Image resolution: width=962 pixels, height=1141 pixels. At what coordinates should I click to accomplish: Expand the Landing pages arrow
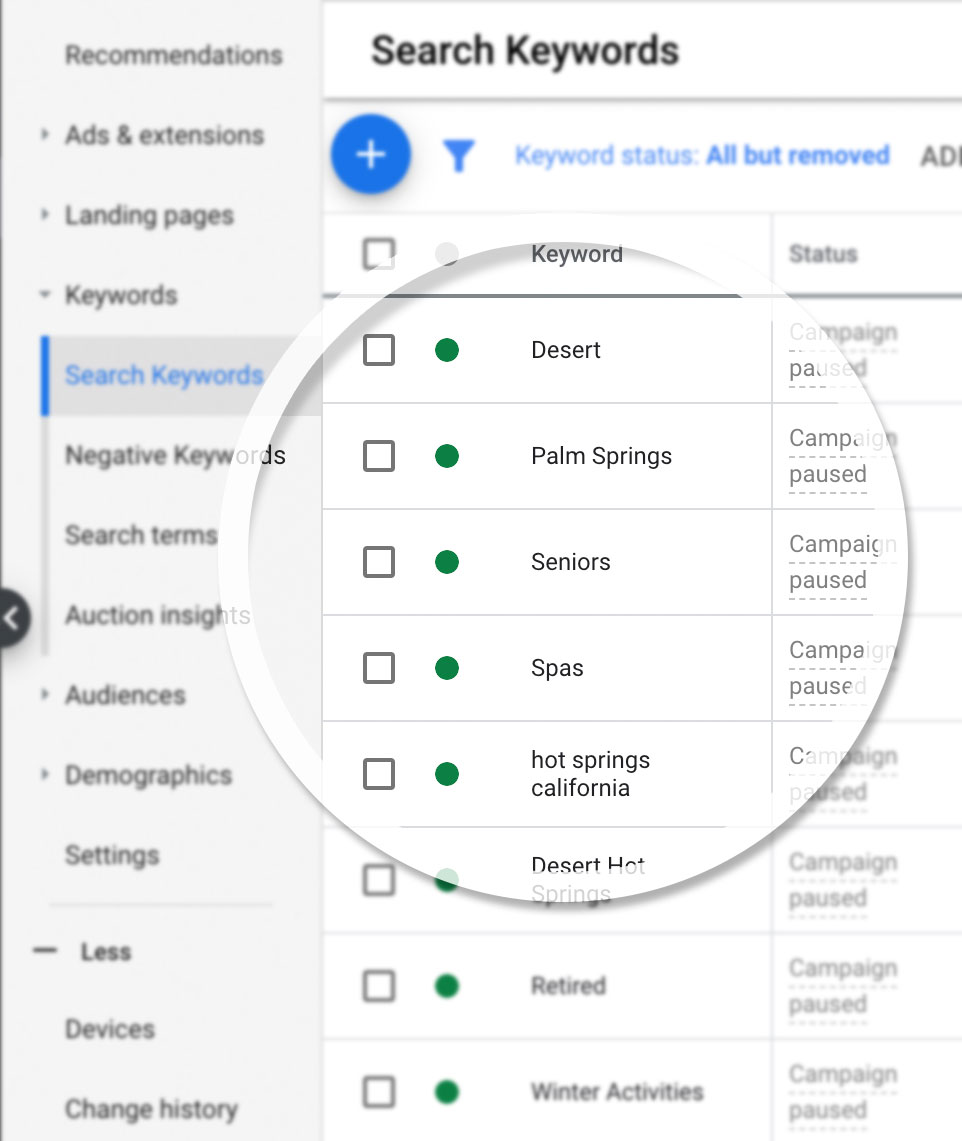(x=45, y=215)
